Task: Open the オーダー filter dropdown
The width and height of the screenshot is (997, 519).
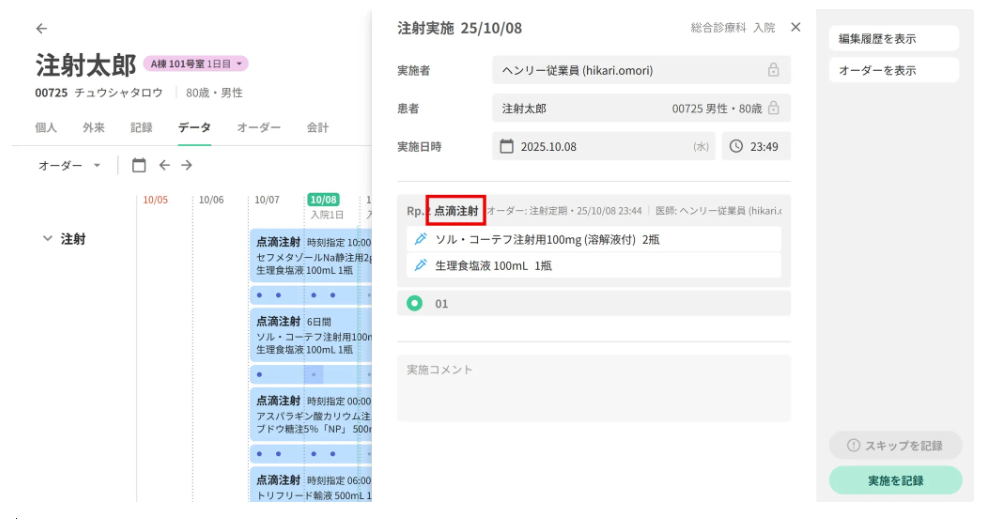Action: coord(70,165)
